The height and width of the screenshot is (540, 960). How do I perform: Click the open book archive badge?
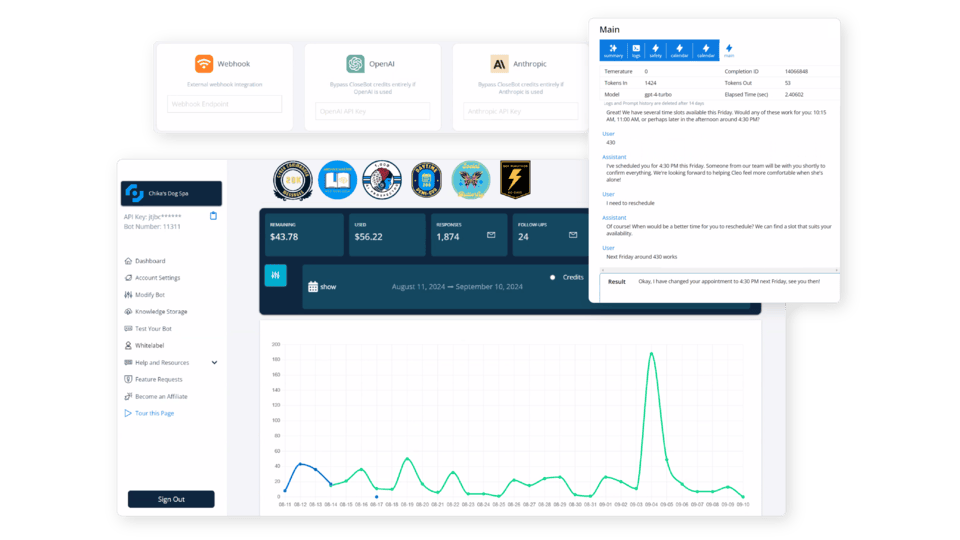click(x=337, y=180)
